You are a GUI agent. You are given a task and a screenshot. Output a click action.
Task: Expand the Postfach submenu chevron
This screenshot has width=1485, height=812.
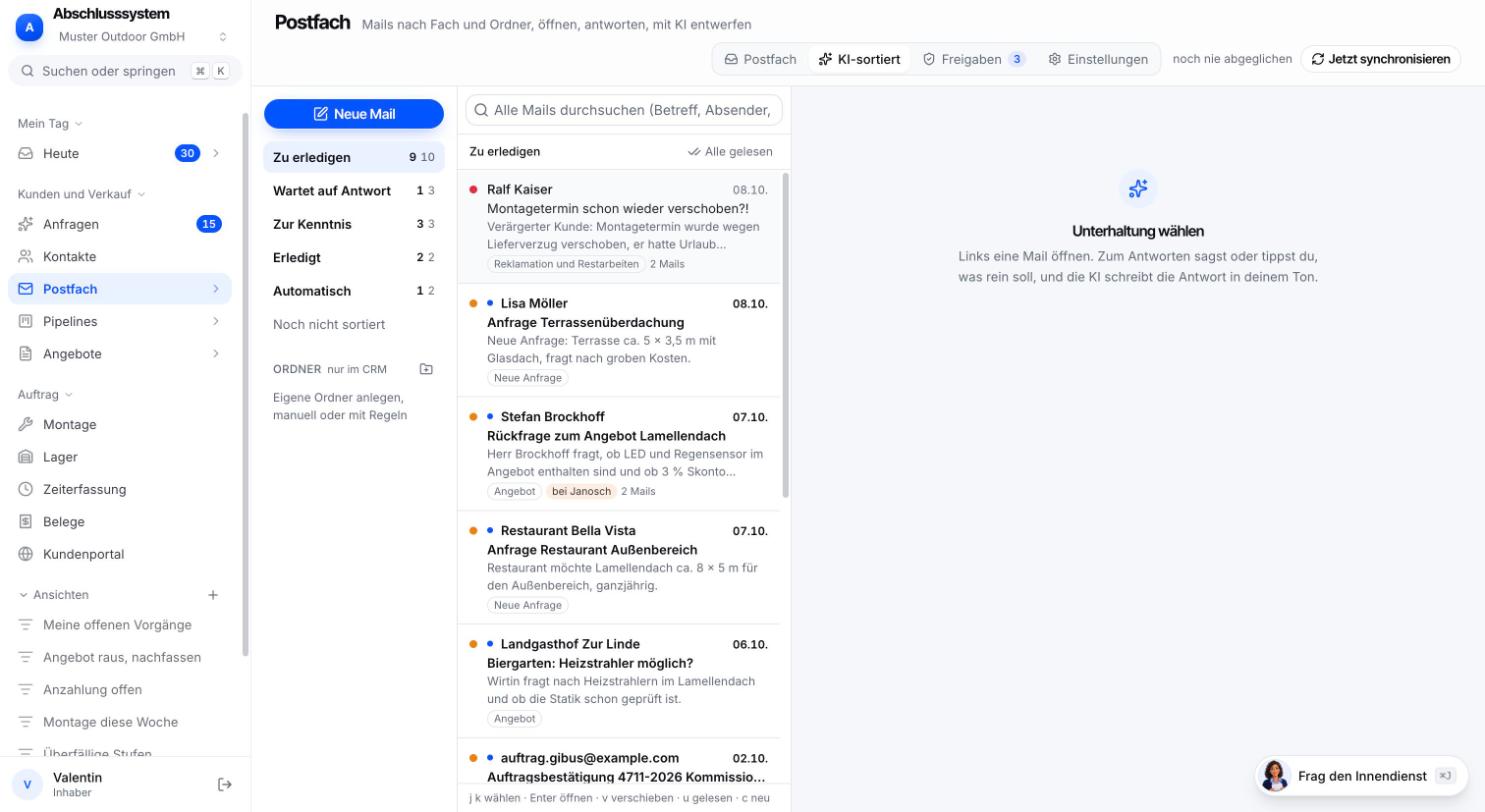[215, 289]
